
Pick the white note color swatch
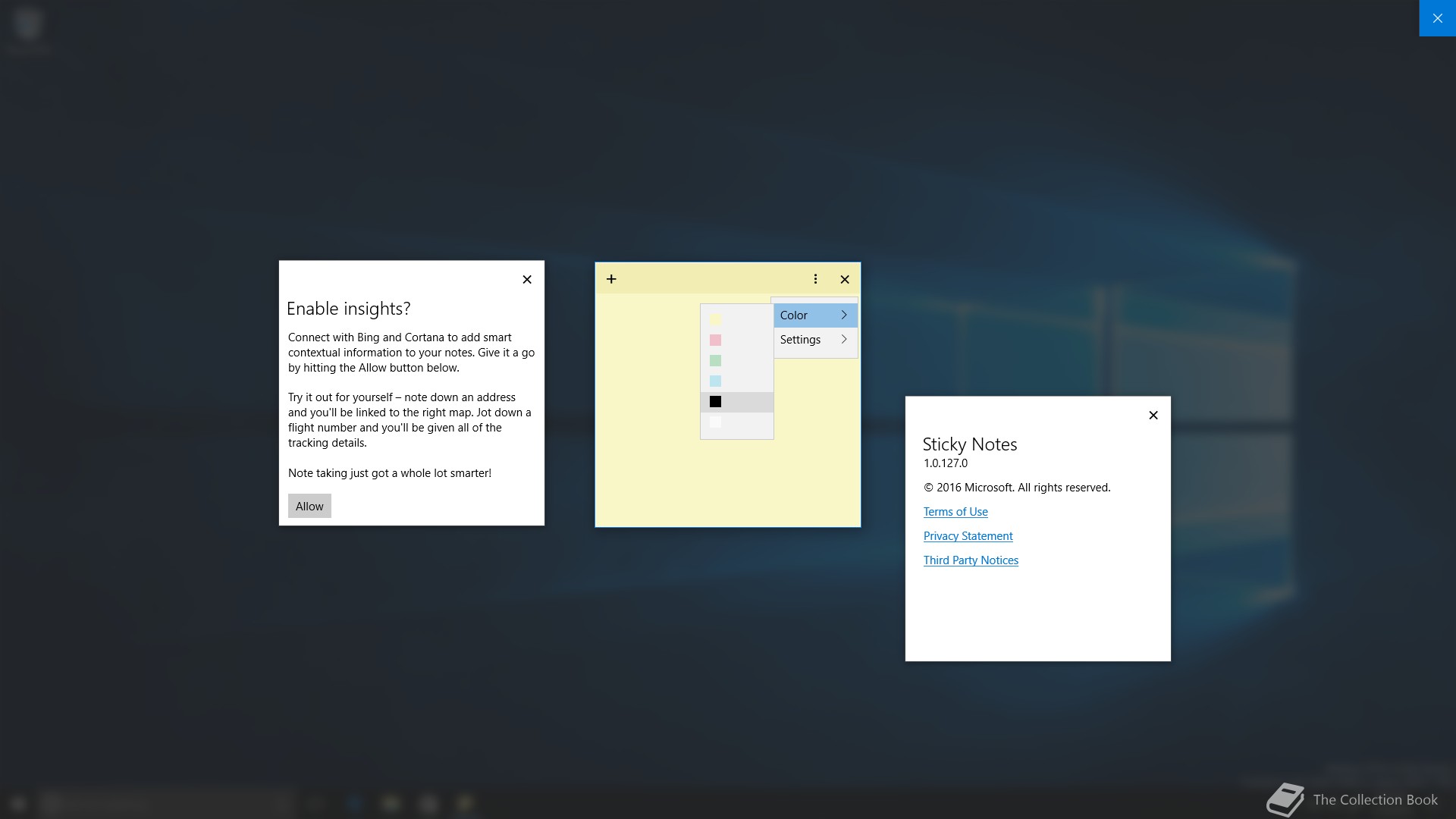point(715,422)
